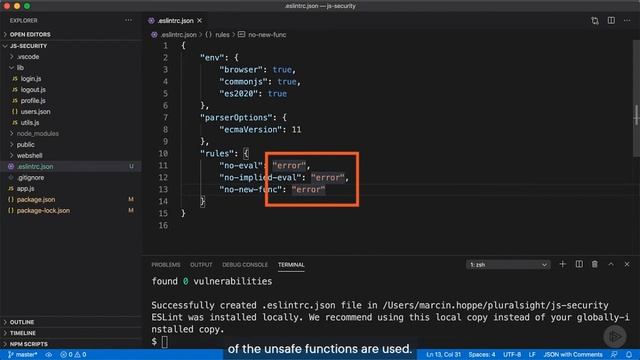Open notifications bell in status bar
The image size is (640, 360).
pos(629,355)
